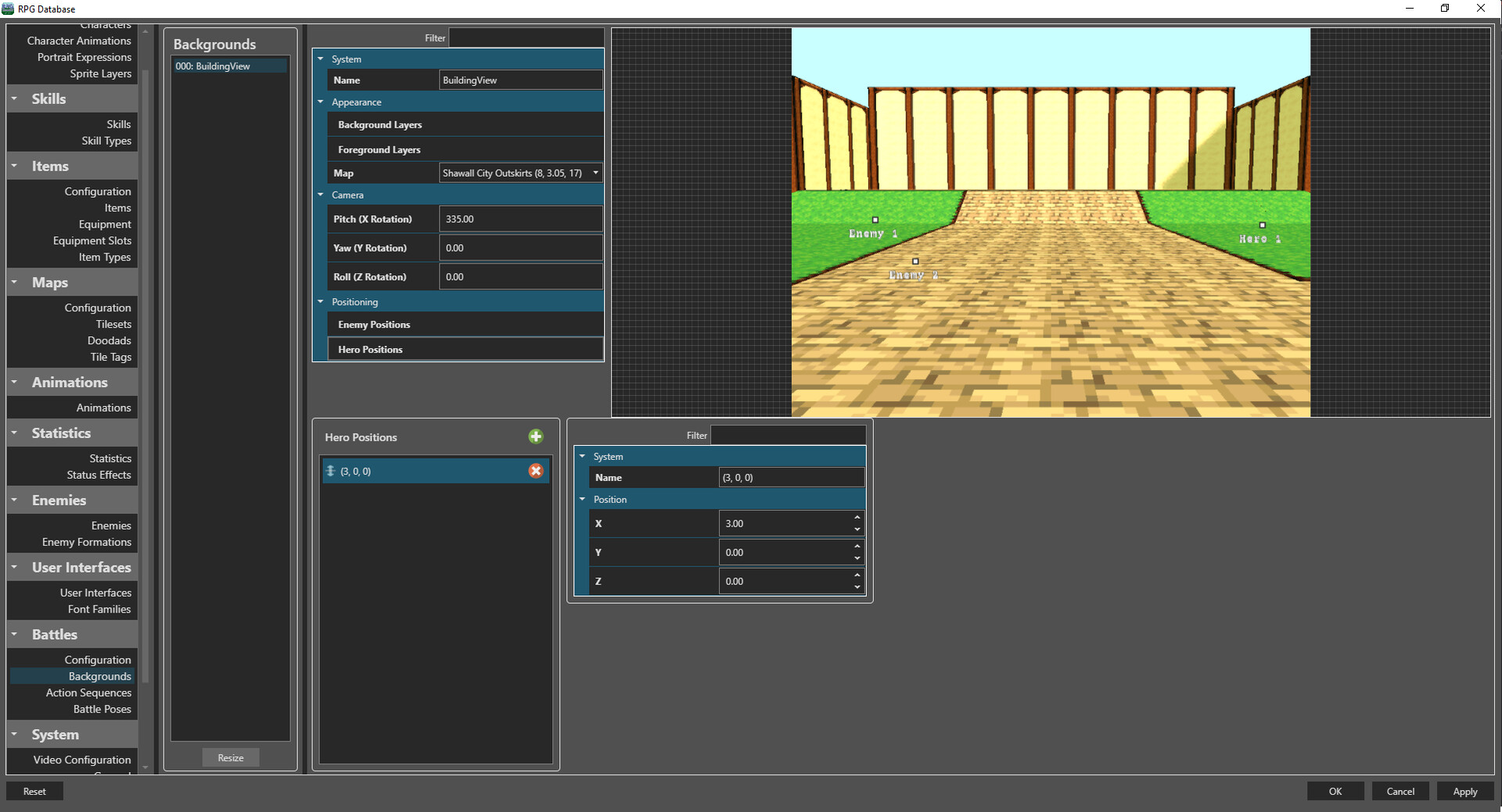Image resolution: width=1502 pixels, height=812 pixels.
Task: Collapse the Positioning section
Action: [320, 302]
